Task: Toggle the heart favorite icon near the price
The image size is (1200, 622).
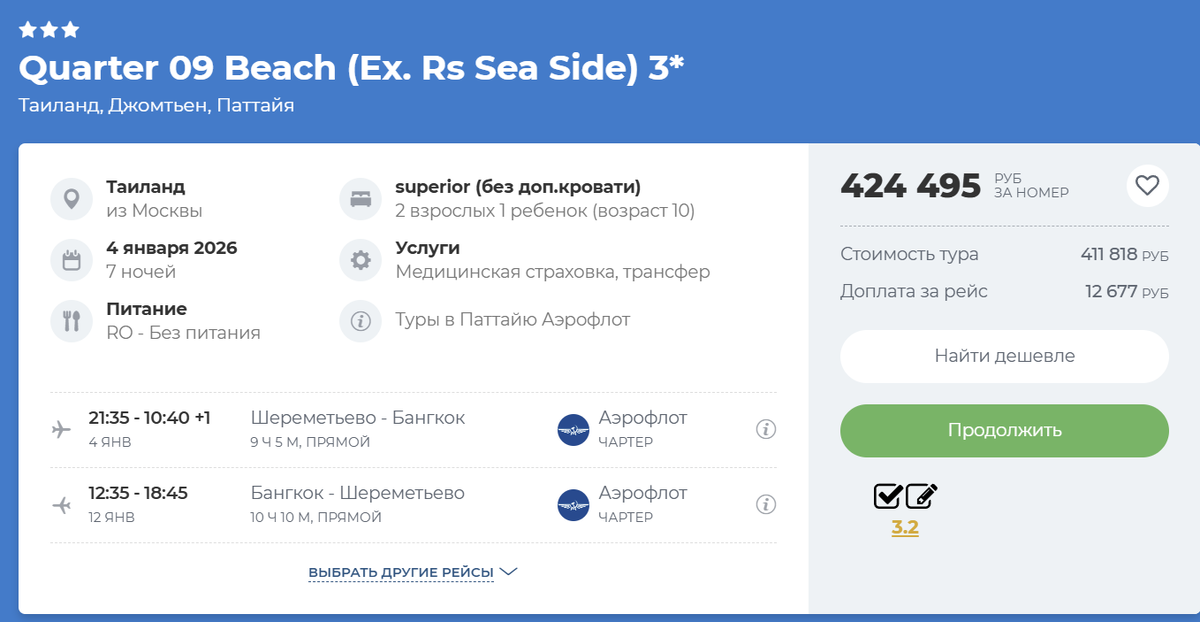Action: tap(1148, 186)
